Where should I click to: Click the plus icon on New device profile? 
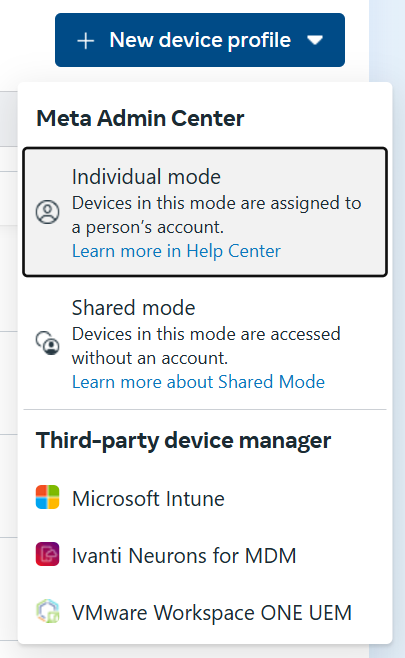86,41
